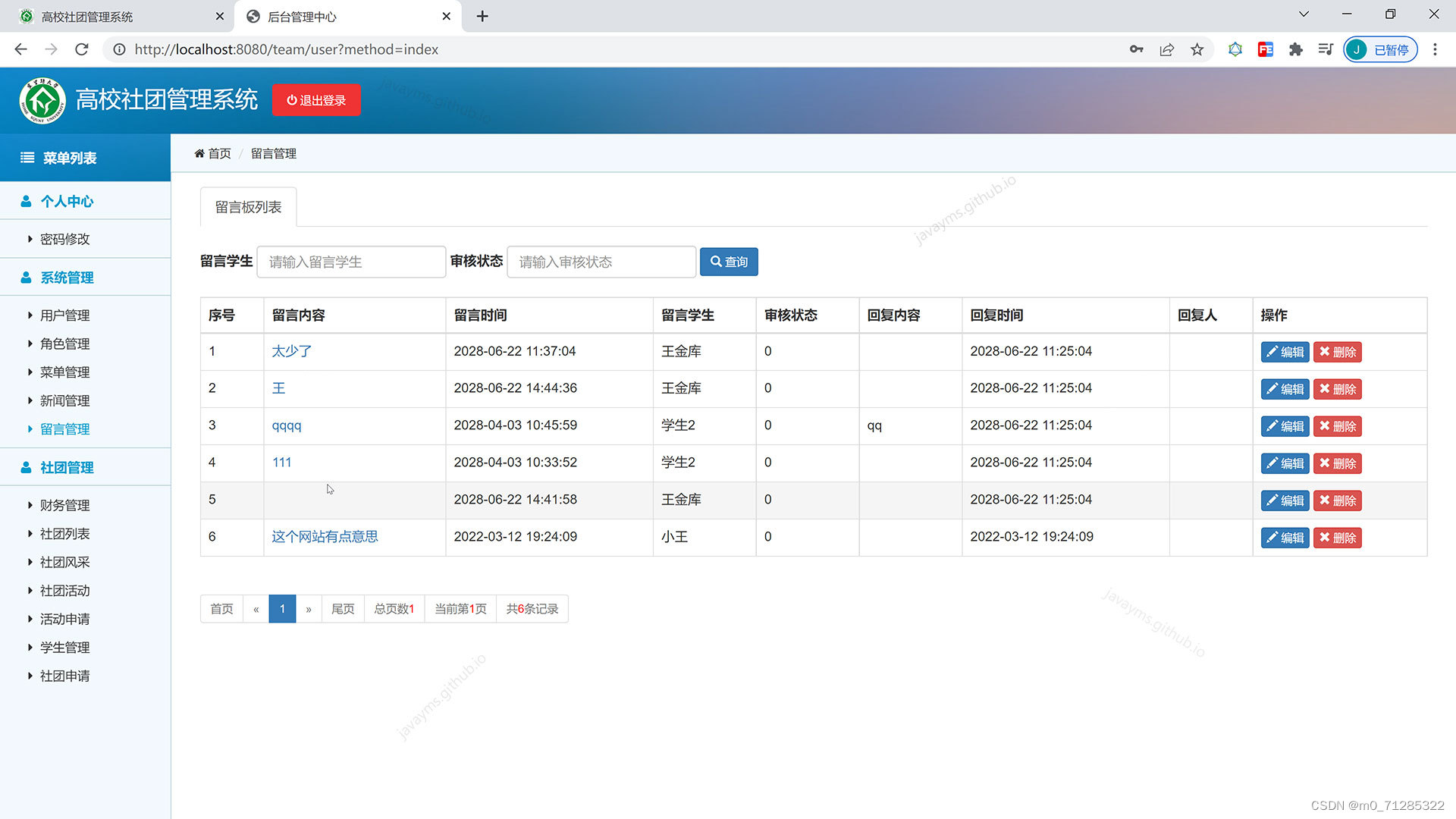Click the university logo in header
1456x819 pixels.
pos(42,100)
